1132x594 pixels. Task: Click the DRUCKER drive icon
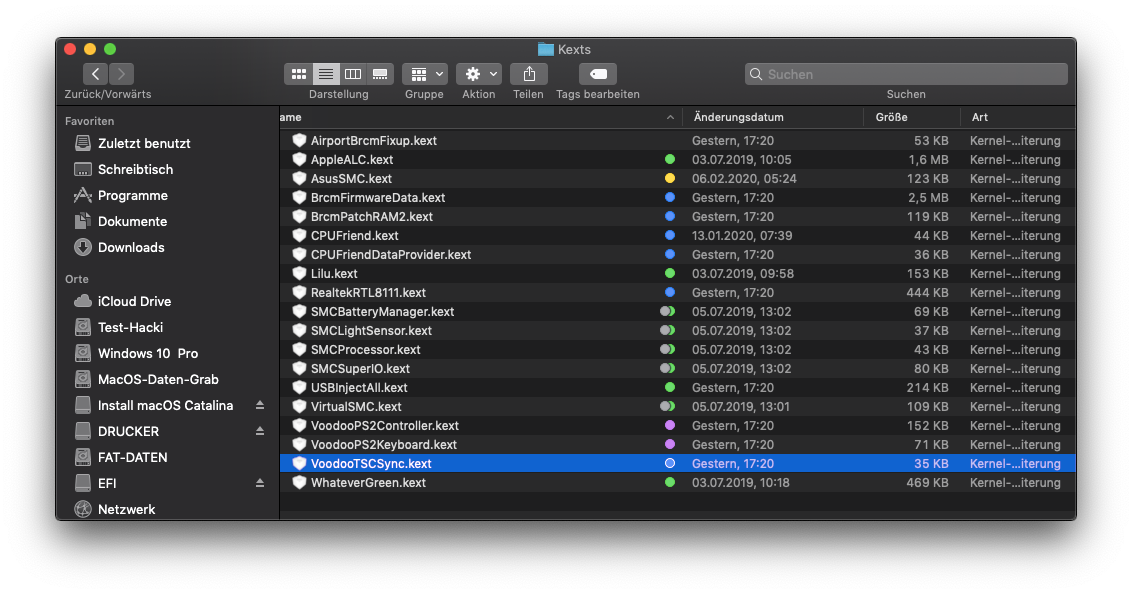(83, 431)
